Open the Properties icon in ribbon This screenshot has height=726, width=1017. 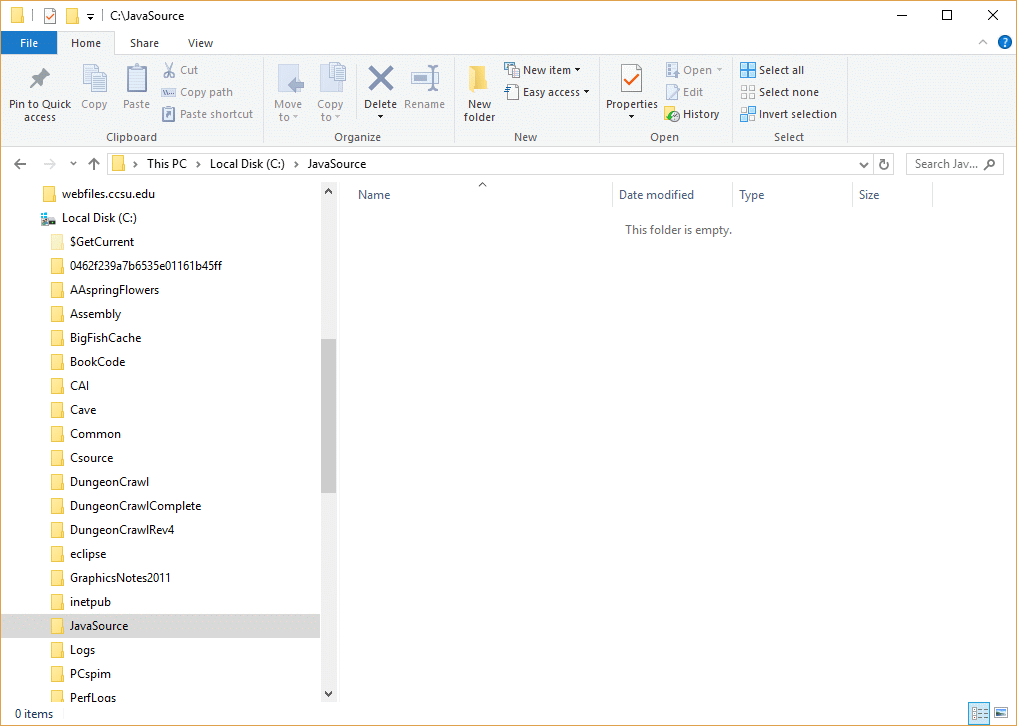coord(631,79)
